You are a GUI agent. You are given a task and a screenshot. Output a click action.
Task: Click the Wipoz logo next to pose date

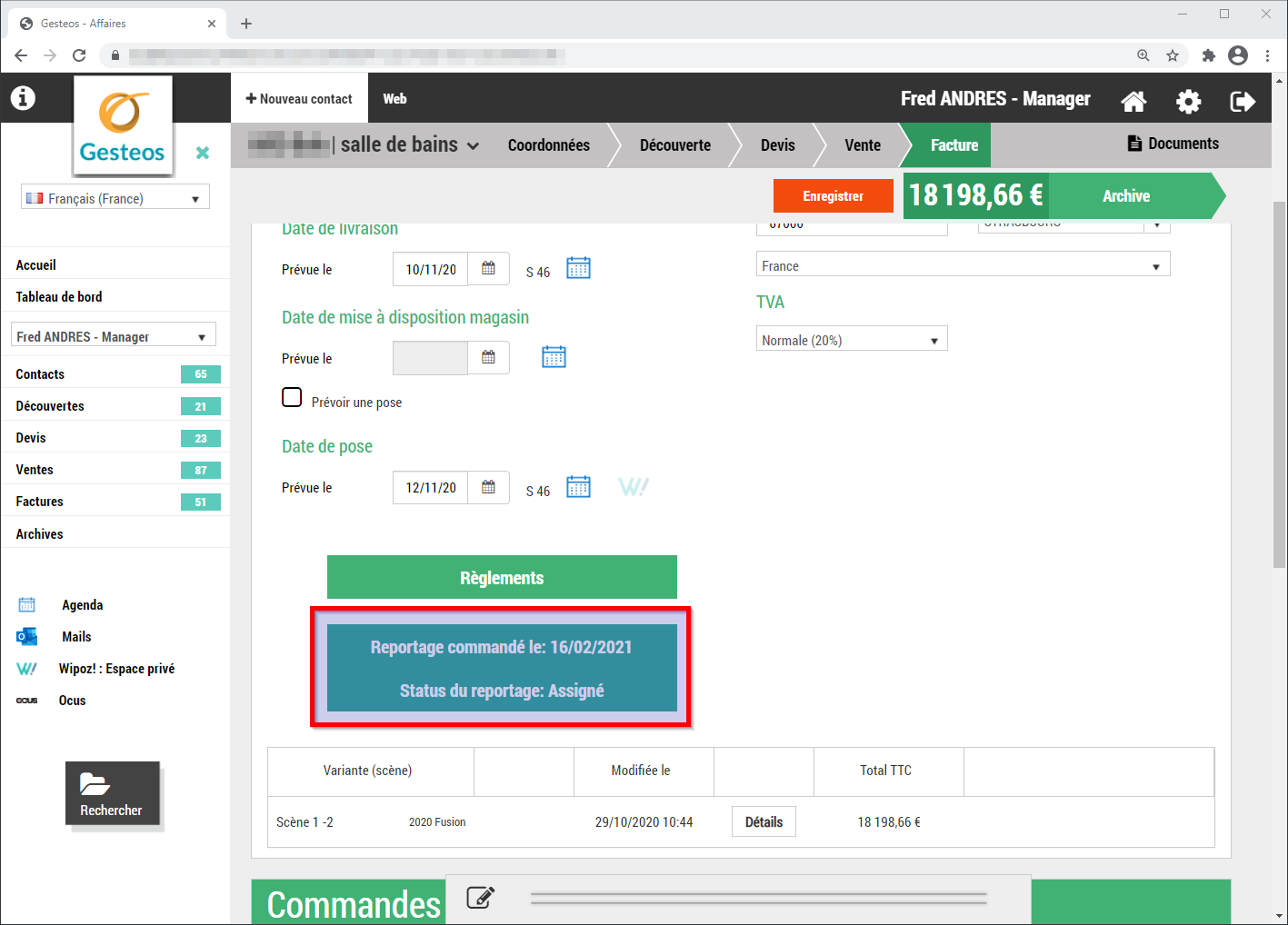(634, 487)
